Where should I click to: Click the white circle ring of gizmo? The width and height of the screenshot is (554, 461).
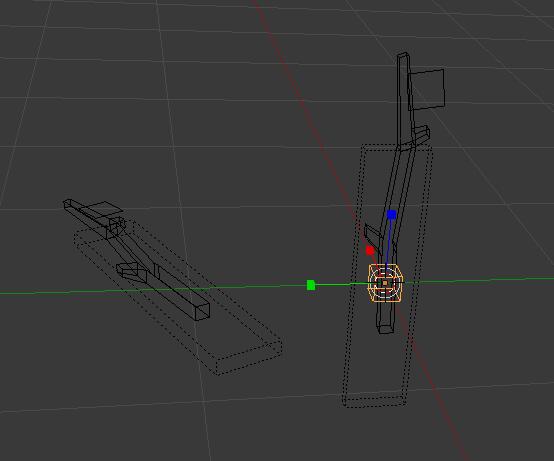[x=385, y=283]
